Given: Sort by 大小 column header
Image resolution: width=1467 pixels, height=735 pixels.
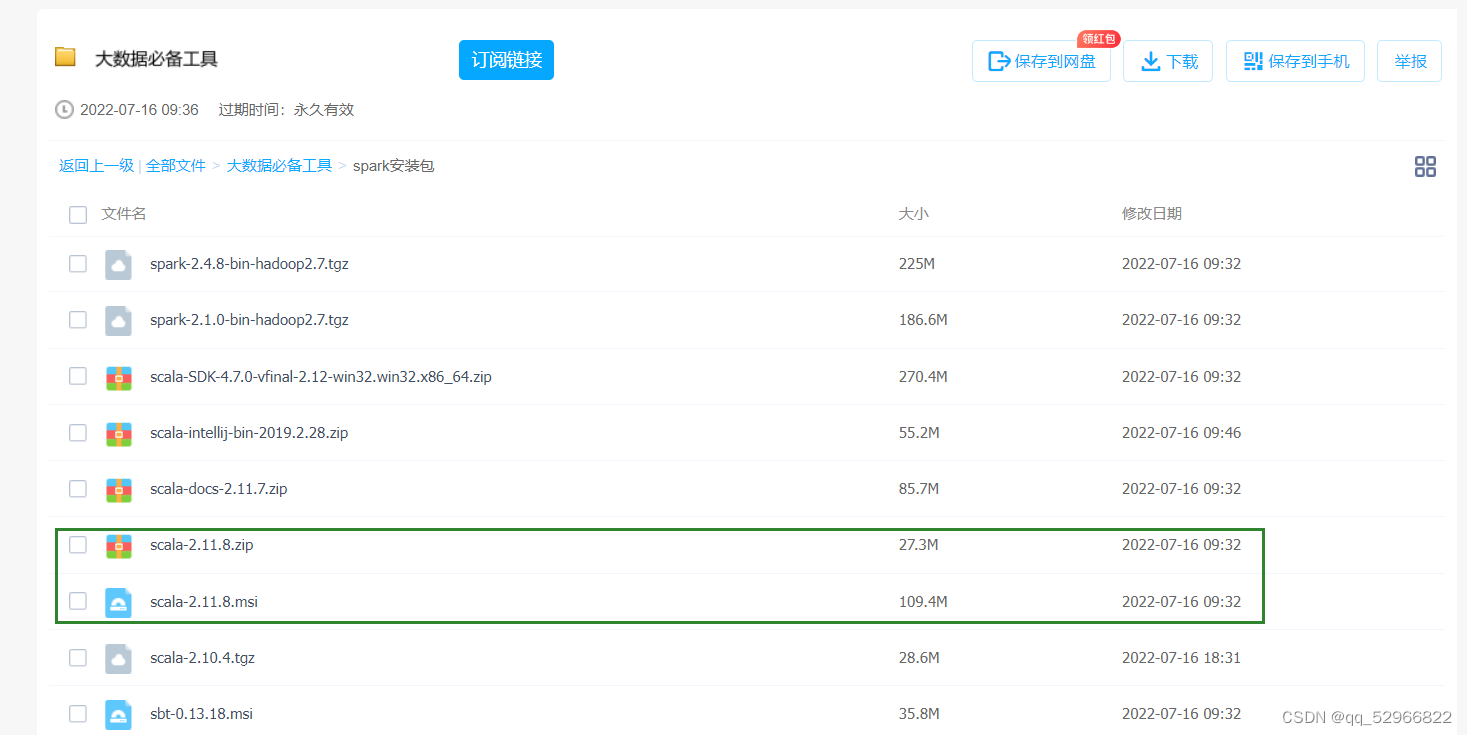Looking at the screenshot, I should (914, 214).
